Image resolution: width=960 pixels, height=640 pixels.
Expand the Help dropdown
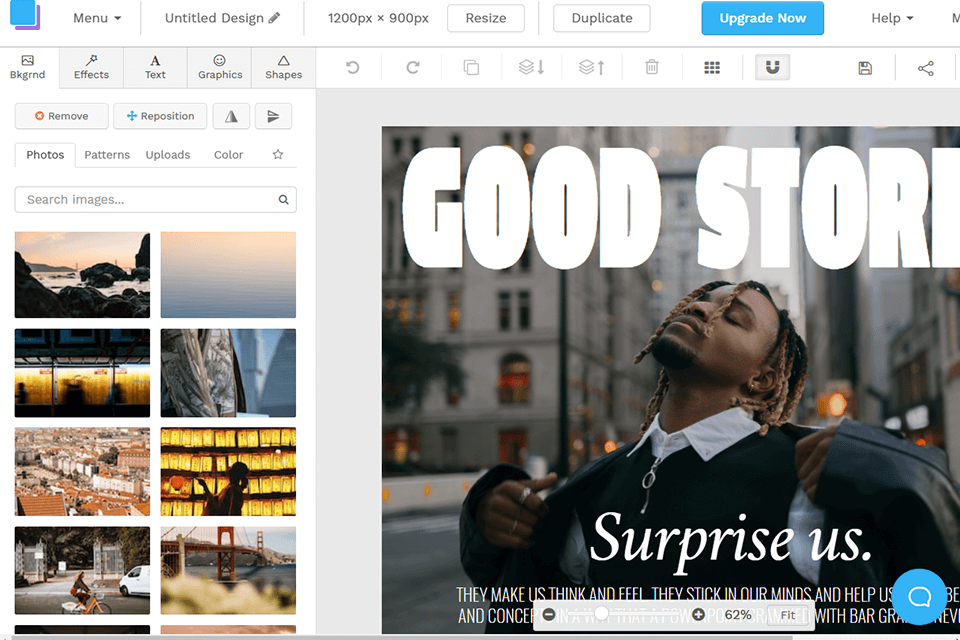tap(892, 18)
